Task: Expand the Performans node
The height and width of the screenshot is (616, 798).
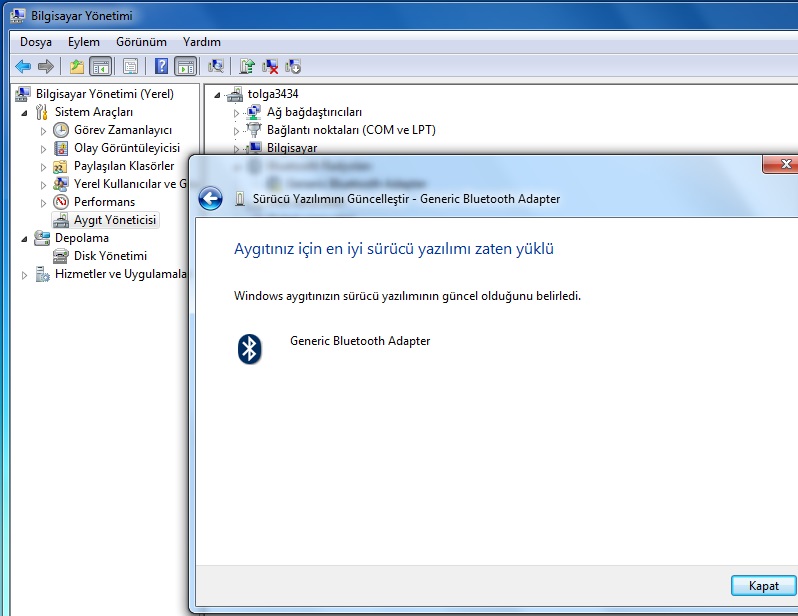Action: (43, 203)
